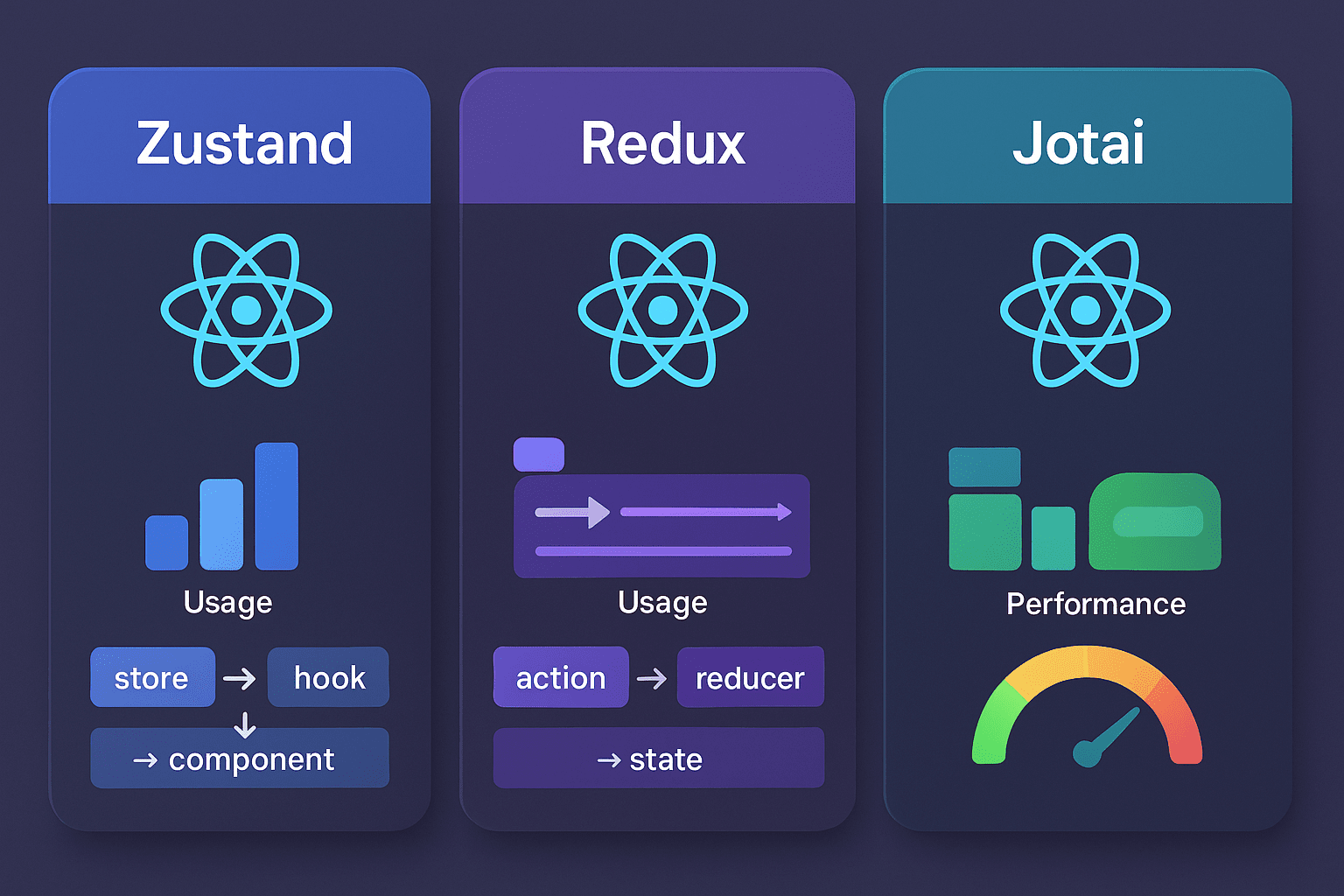
Task: Click the small purple square above Redux diagram
Action: point(539,455)
